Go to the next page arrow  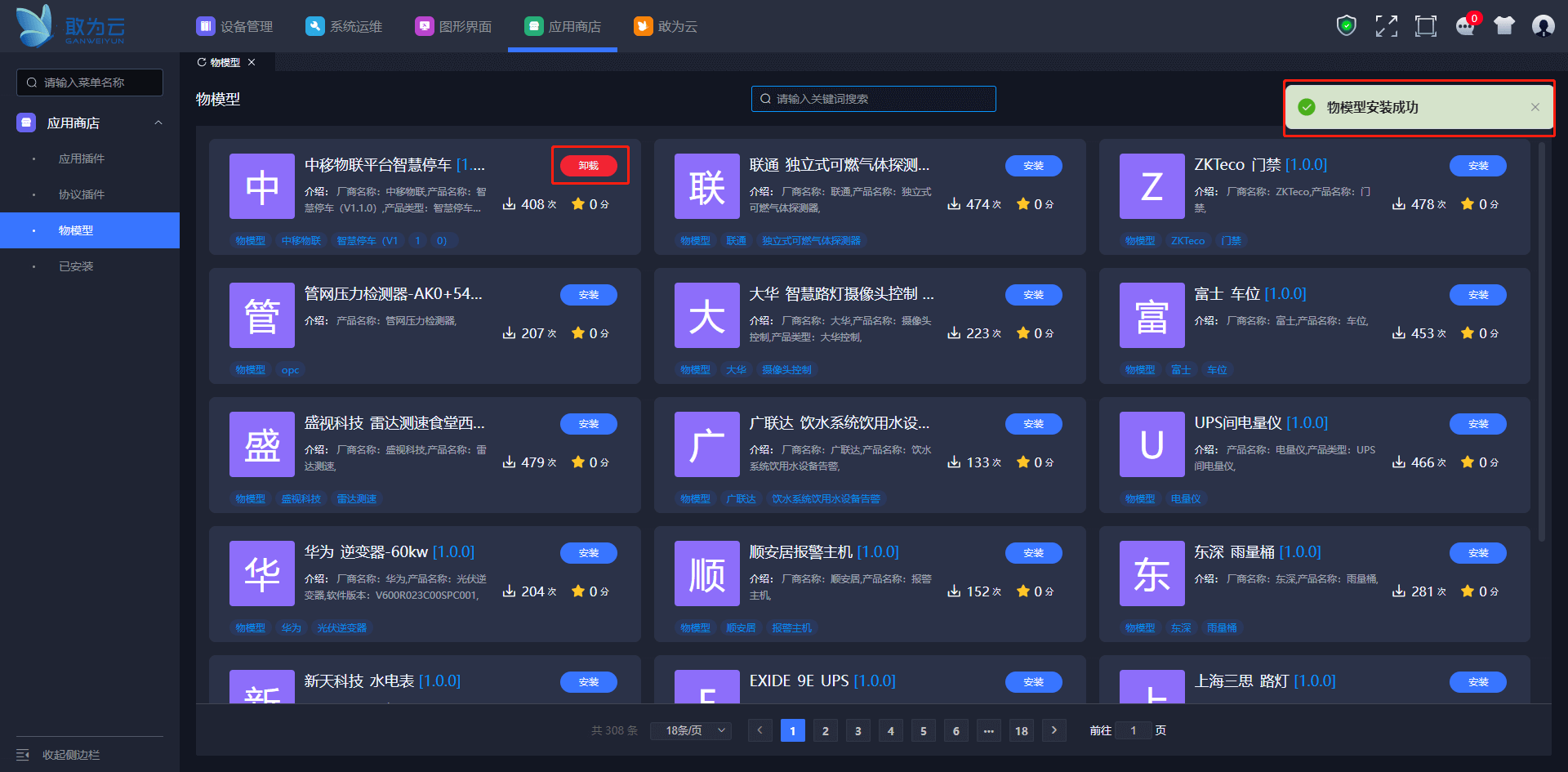tap(1054, 730)
